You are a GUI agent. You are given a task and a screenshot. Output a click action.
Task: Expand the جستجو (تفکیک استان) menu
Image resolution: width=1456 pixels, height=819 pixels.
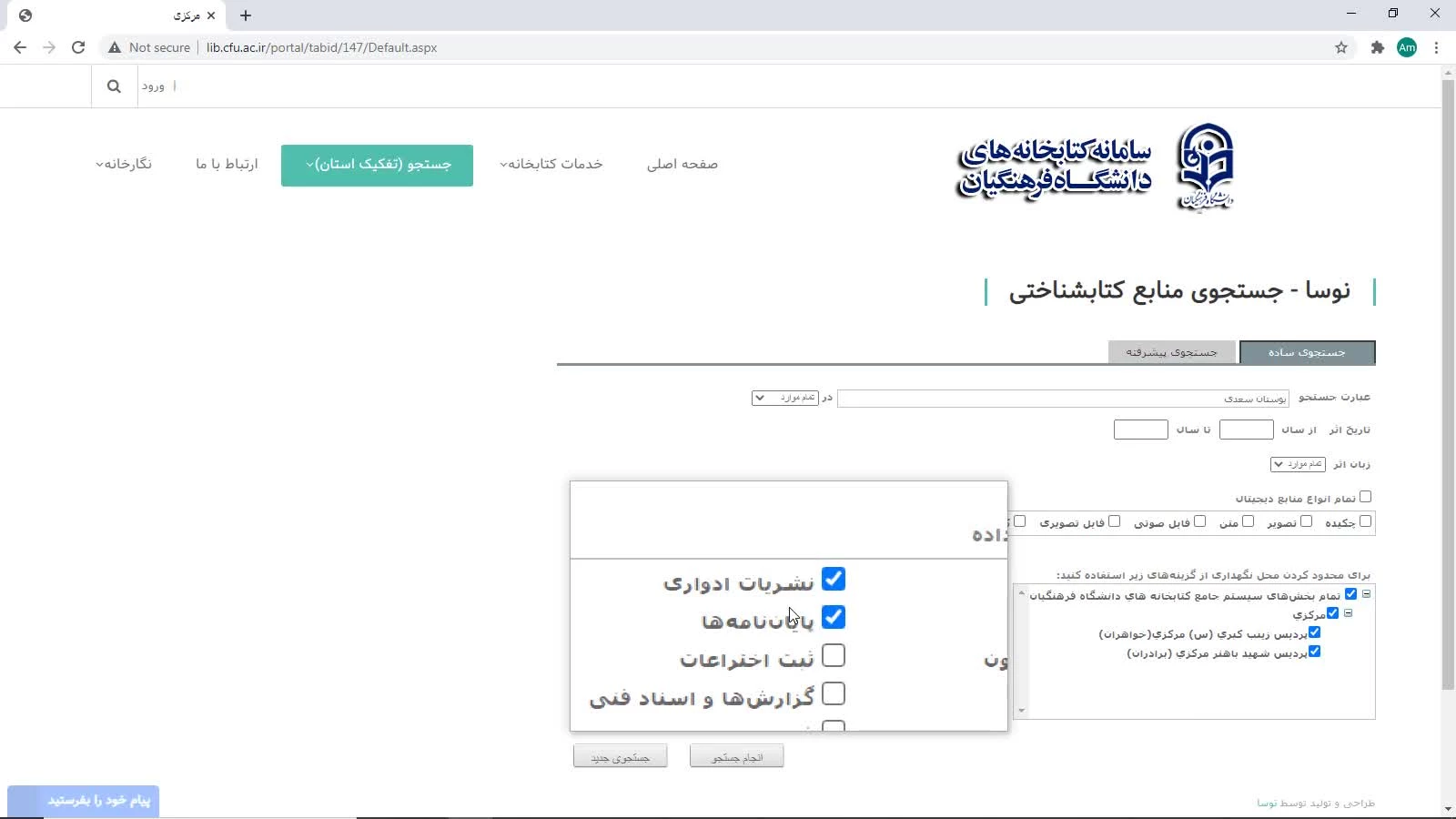[377, 165]
